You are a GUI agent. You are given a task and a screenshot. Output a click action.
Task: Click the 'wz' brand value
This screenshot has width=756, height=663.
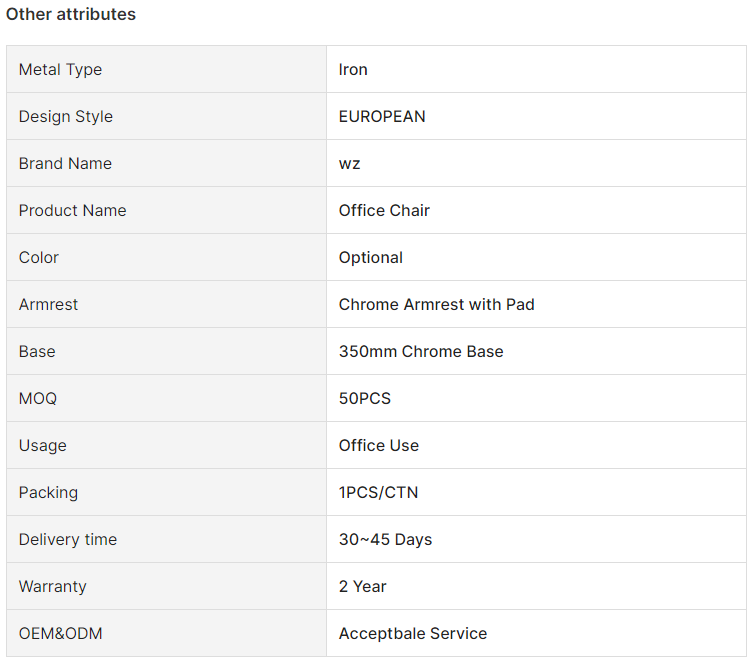pos(349,163)
